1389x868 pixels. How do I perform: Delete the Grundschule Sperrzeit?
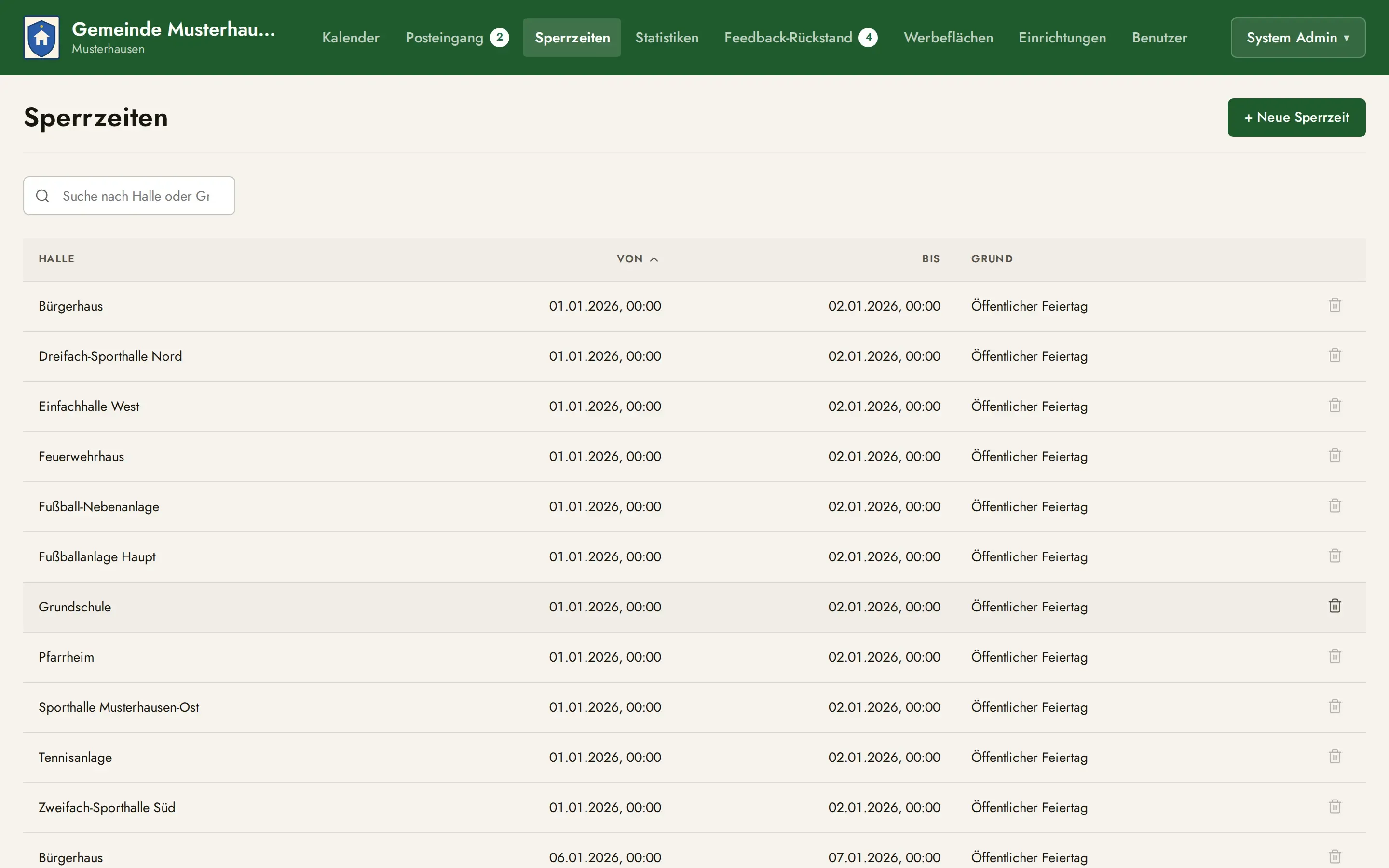[x=1335, y=606]
